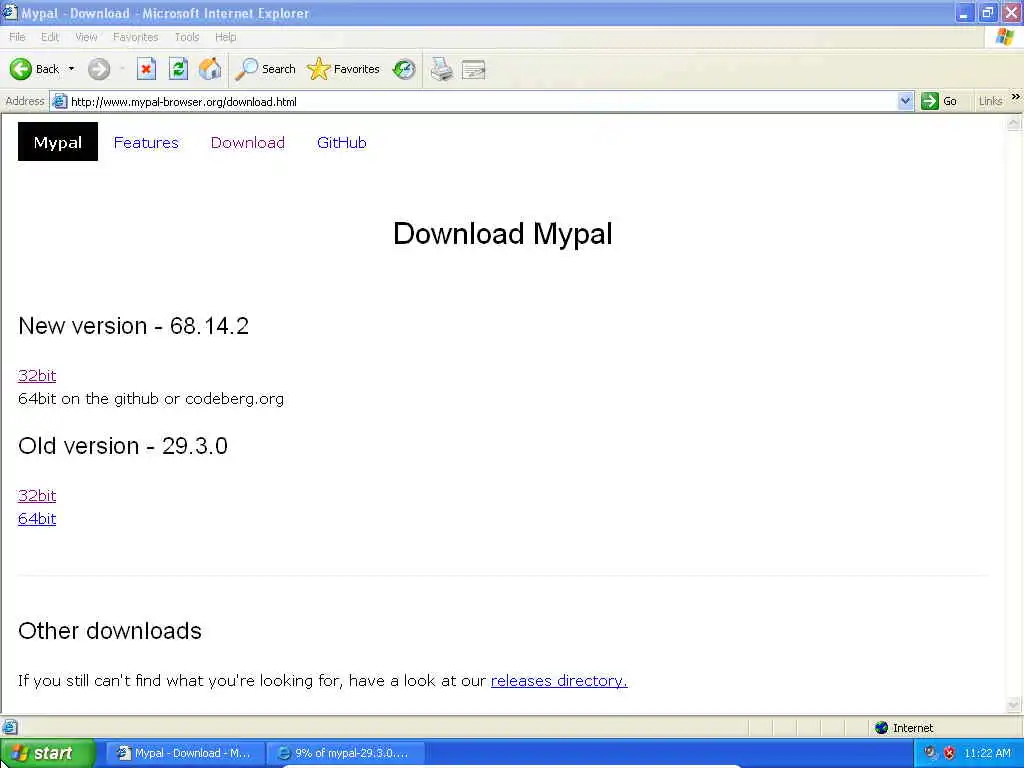Open the Back history dropdown arrow
Screen dimensions: 1024x768
pyautogui.click(x=71, y=69)
